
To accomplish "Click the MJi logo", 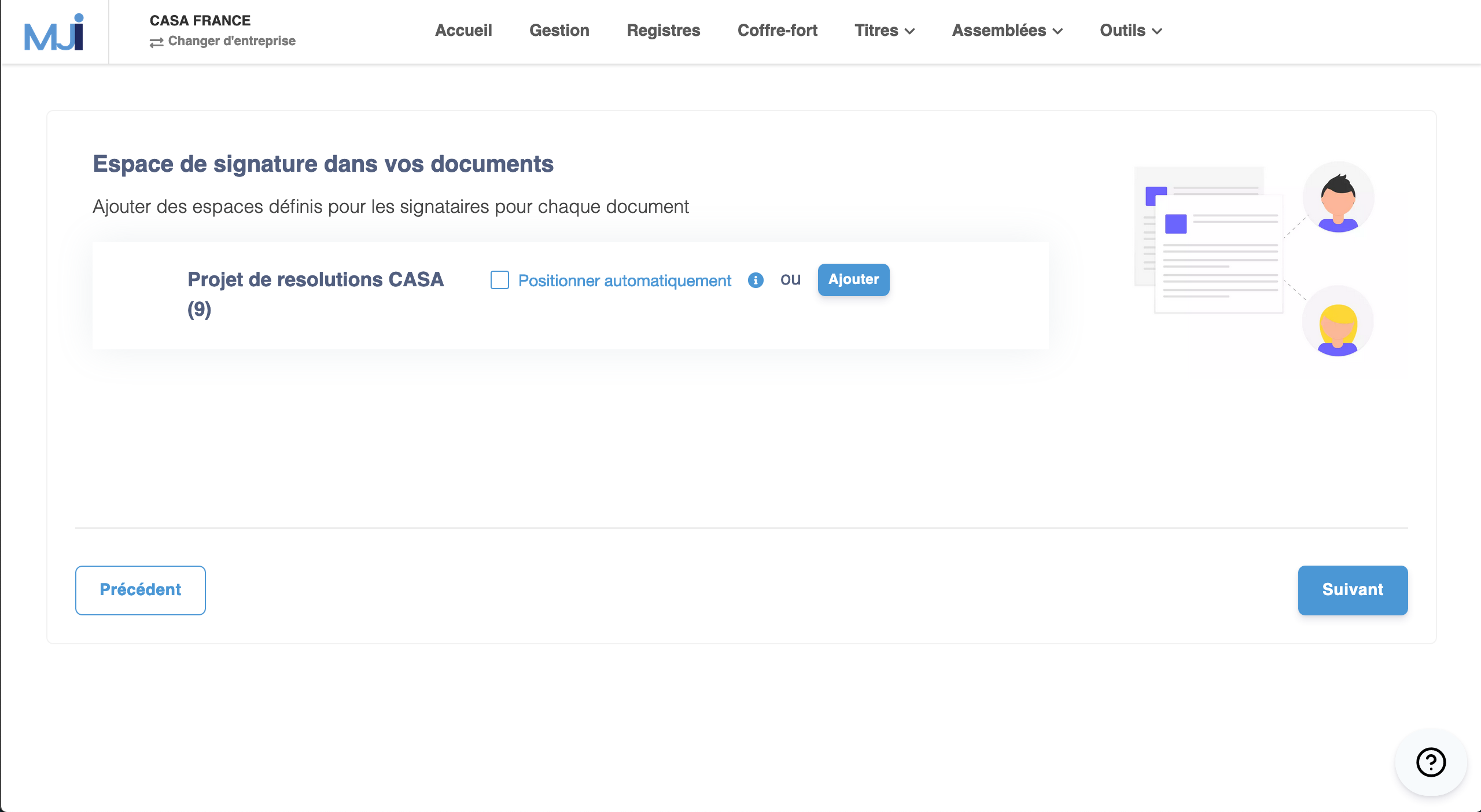I will point(54,32).
